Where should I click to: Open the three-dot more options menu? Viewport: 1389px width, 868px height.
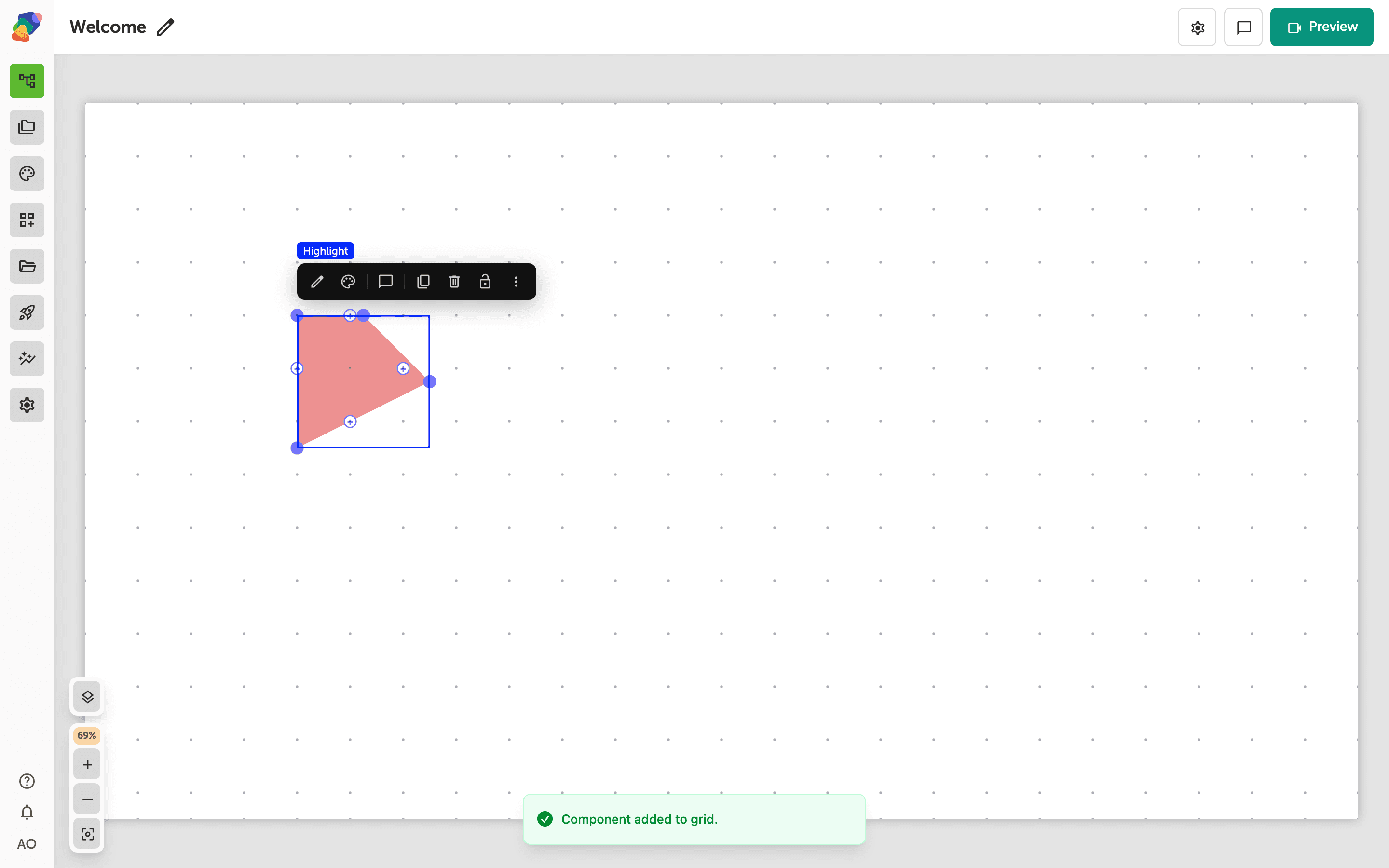click(516, 281)
